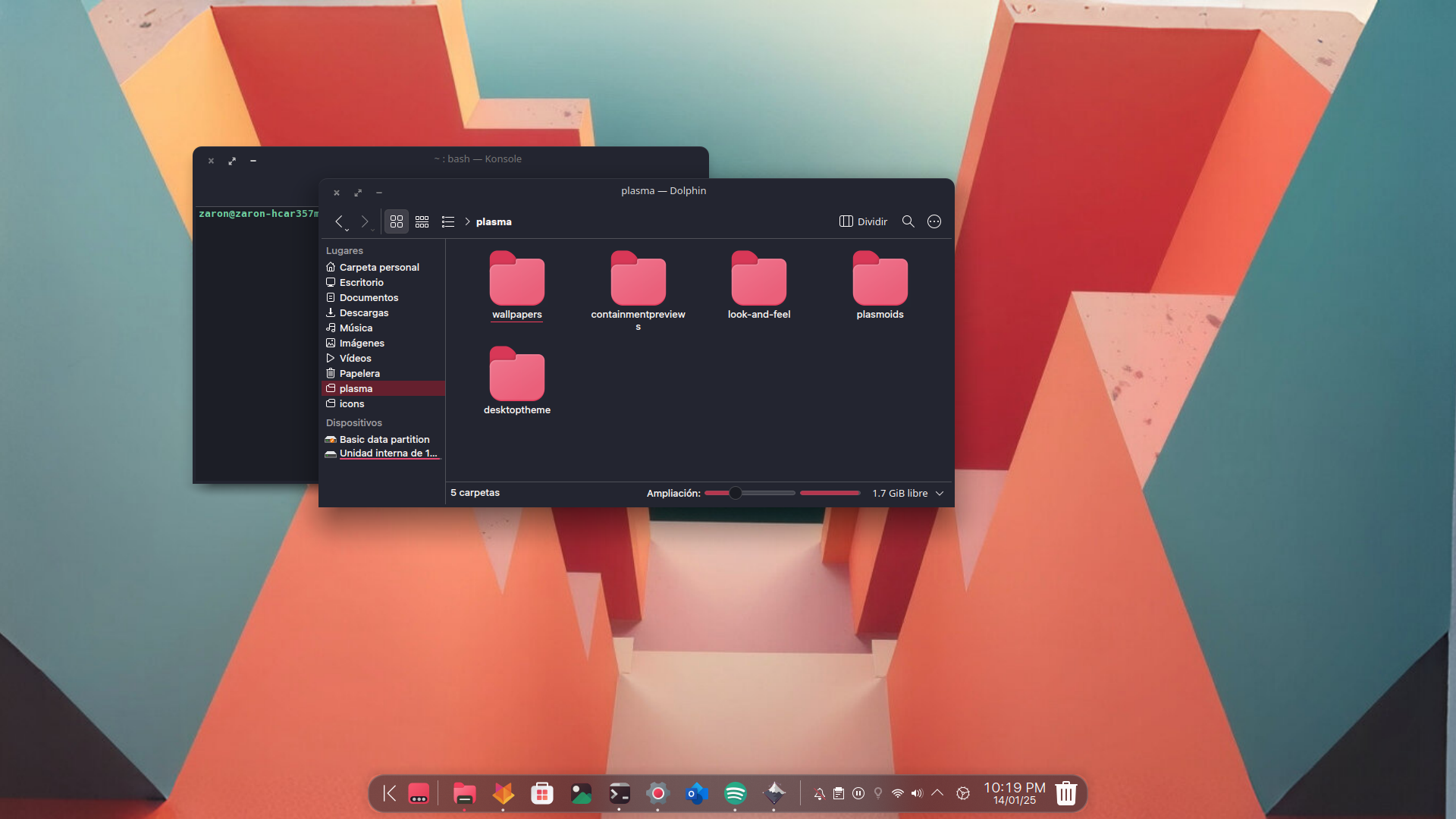Image resolution: width=1456 pixels, height=819 pixels.
Task: Open Microsoft Outlook from the dock
Action: click(697, 793)
